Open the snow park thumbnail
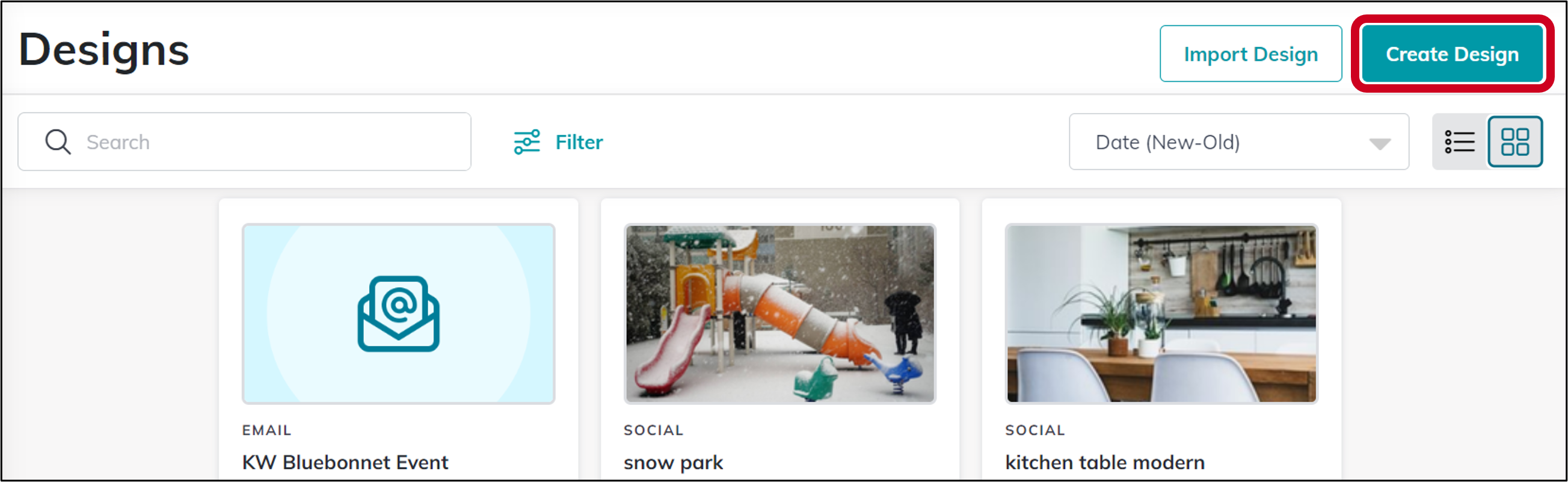 click(779, 314)
